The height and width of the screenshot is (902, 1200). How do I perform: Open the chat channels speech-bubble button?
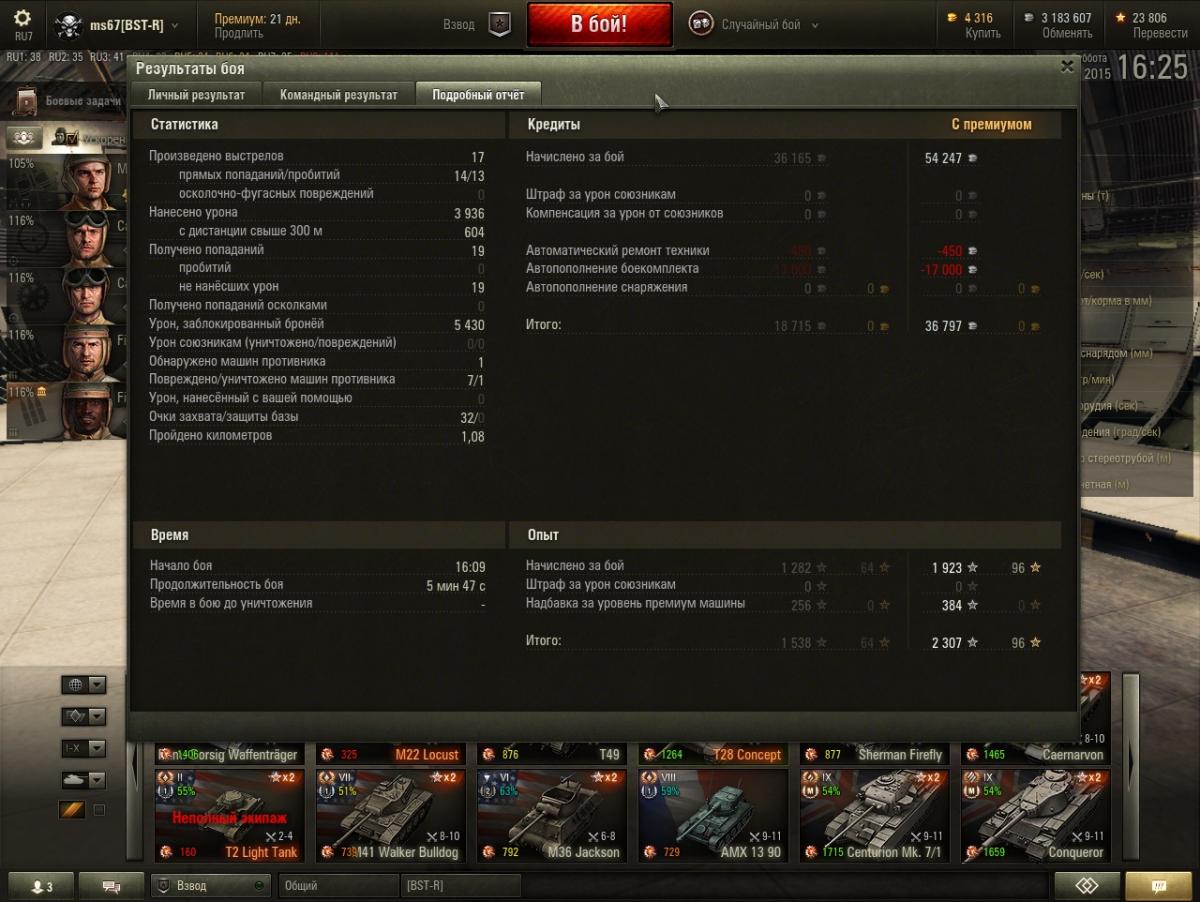(x=111, y=886)
